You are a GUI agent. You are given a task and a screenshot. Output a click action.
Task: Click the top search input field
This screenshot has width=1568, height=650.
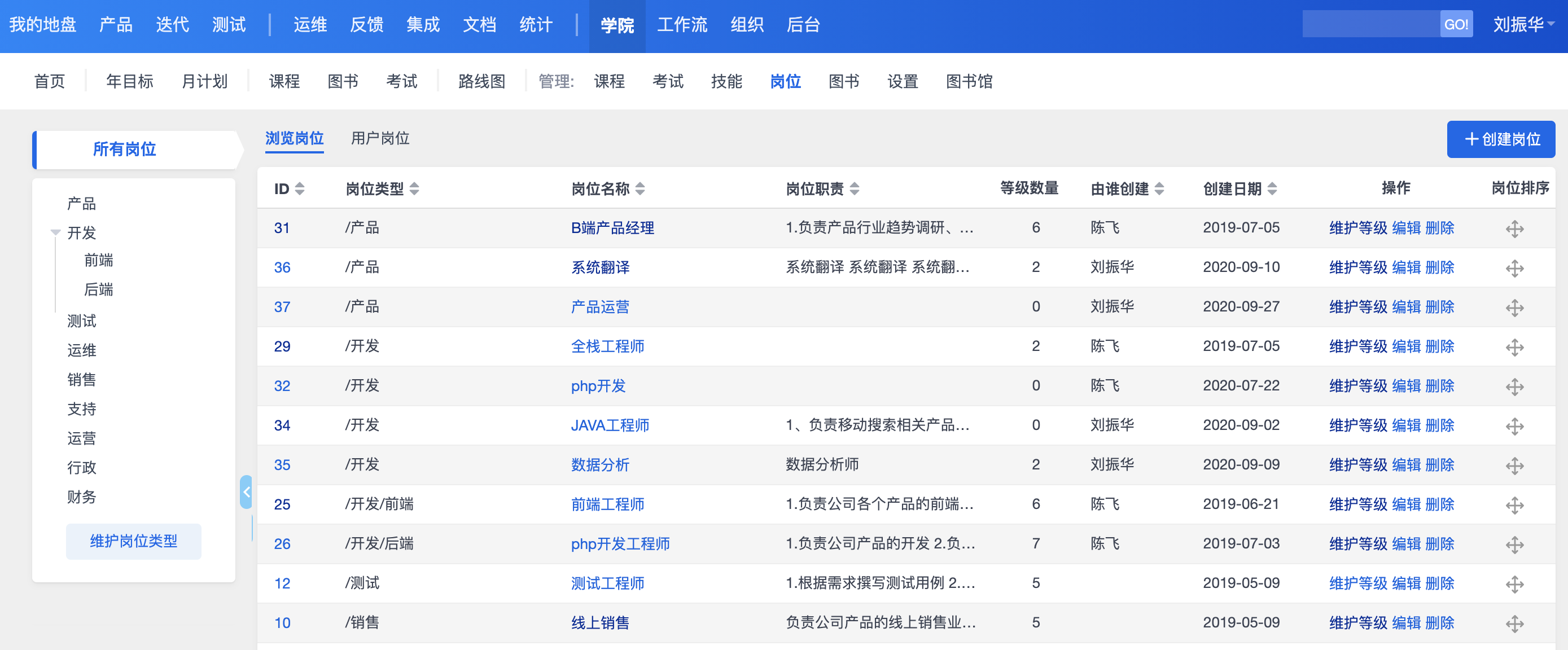(x=1371, y=24)
